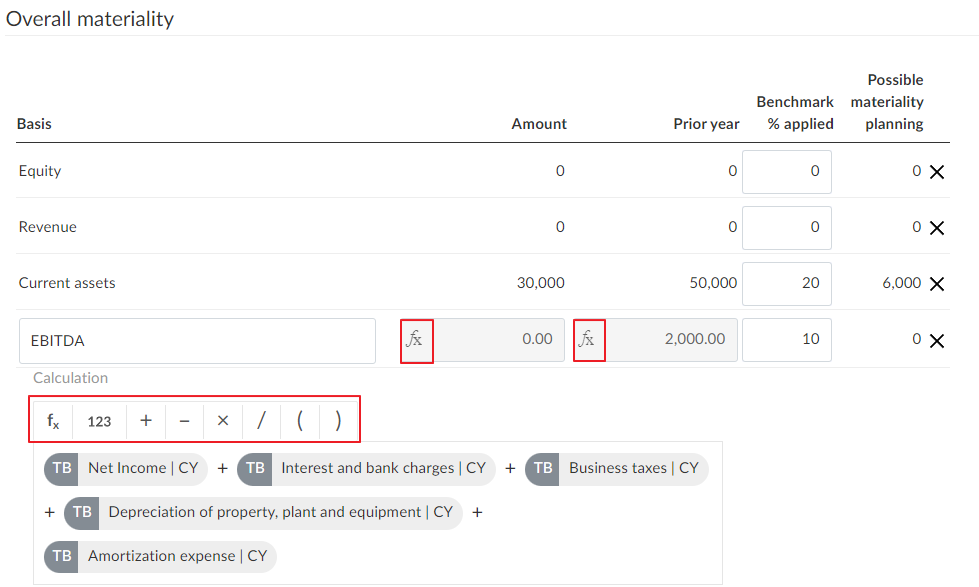Select the Amortization expense | CY token
The height and width of the screenshot is (587, 979).
click(x=160, y=556)
